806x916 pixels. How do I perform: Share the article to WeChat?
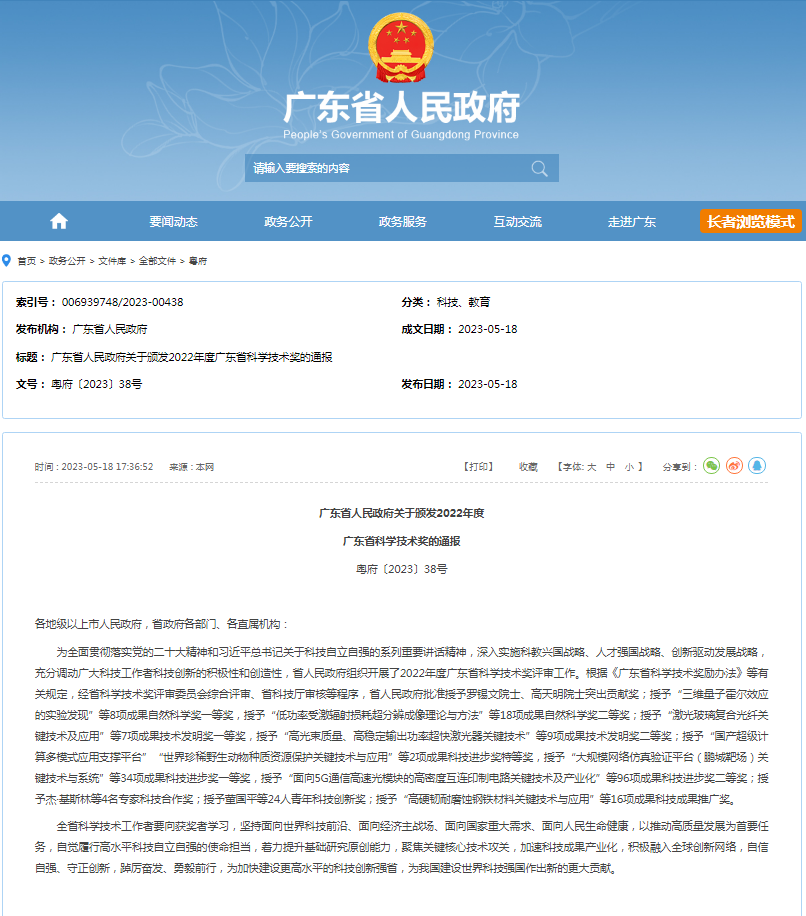(x=711, y=466)
